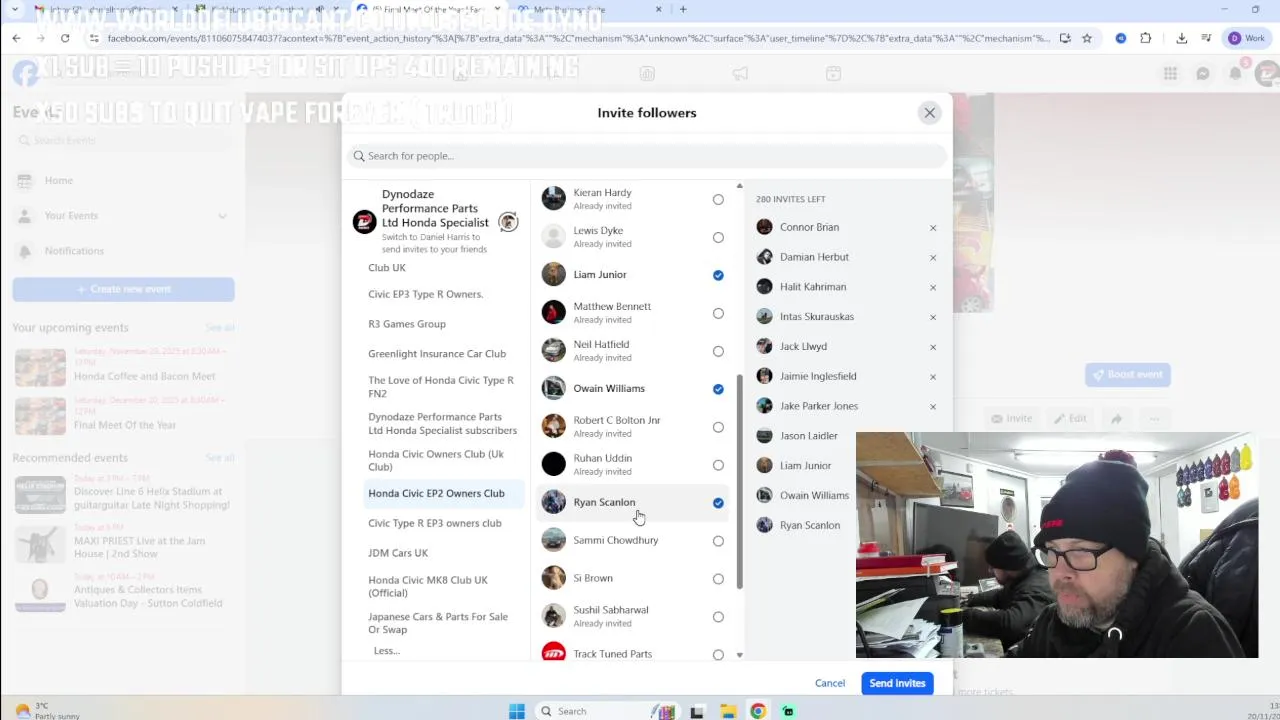Select Track Tuned Parts row
Screen dimensions: 1280x720
[633, 653]
